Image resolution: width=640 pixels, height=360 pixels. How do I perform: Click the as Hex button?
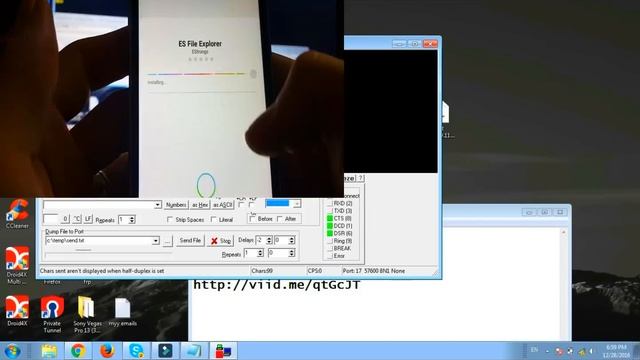200,205
